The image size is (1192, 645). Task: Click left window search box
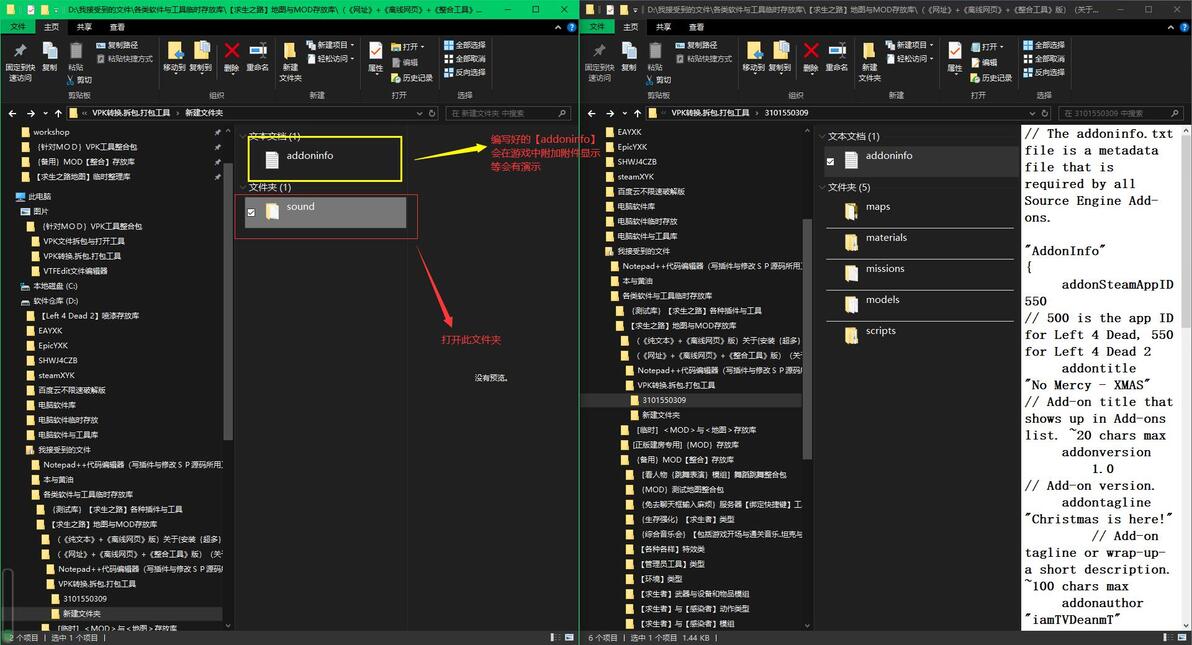[507, 113]
